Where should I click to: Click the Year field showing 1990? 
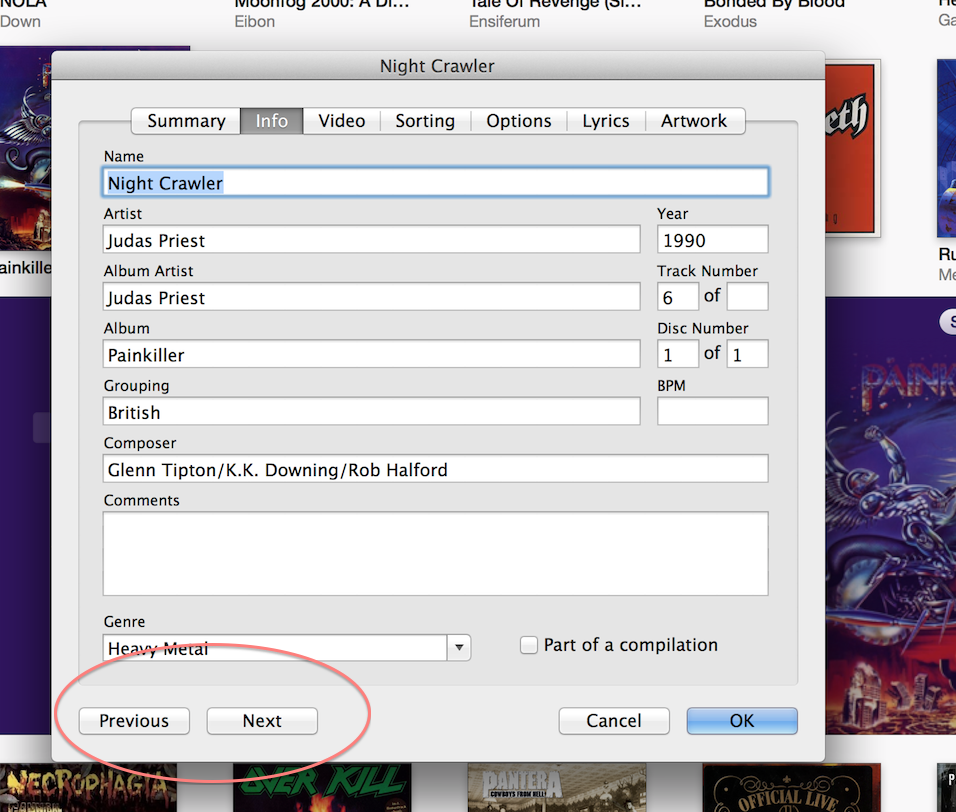click(713, 240)
